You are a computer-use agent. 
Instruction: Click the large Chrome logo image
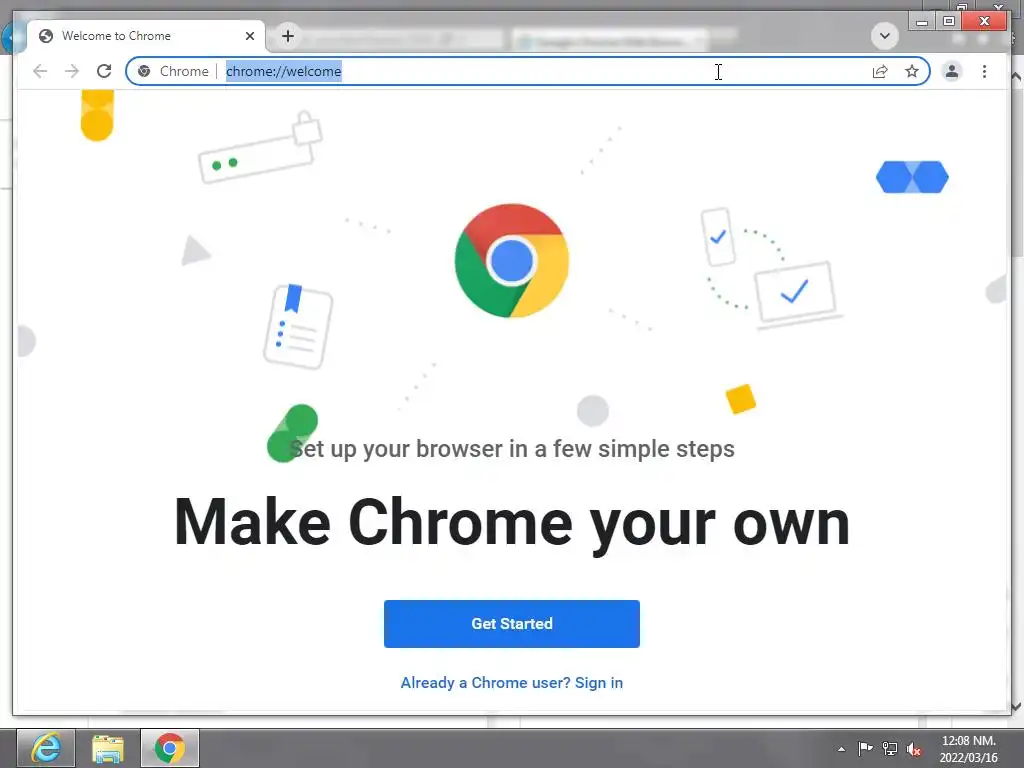(512, 261)
